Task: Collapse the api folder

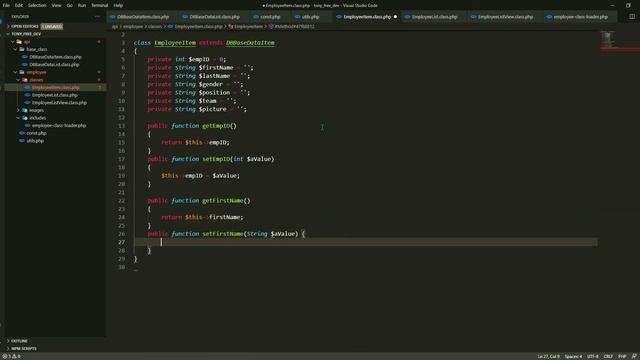Action: tap(27, 42)
